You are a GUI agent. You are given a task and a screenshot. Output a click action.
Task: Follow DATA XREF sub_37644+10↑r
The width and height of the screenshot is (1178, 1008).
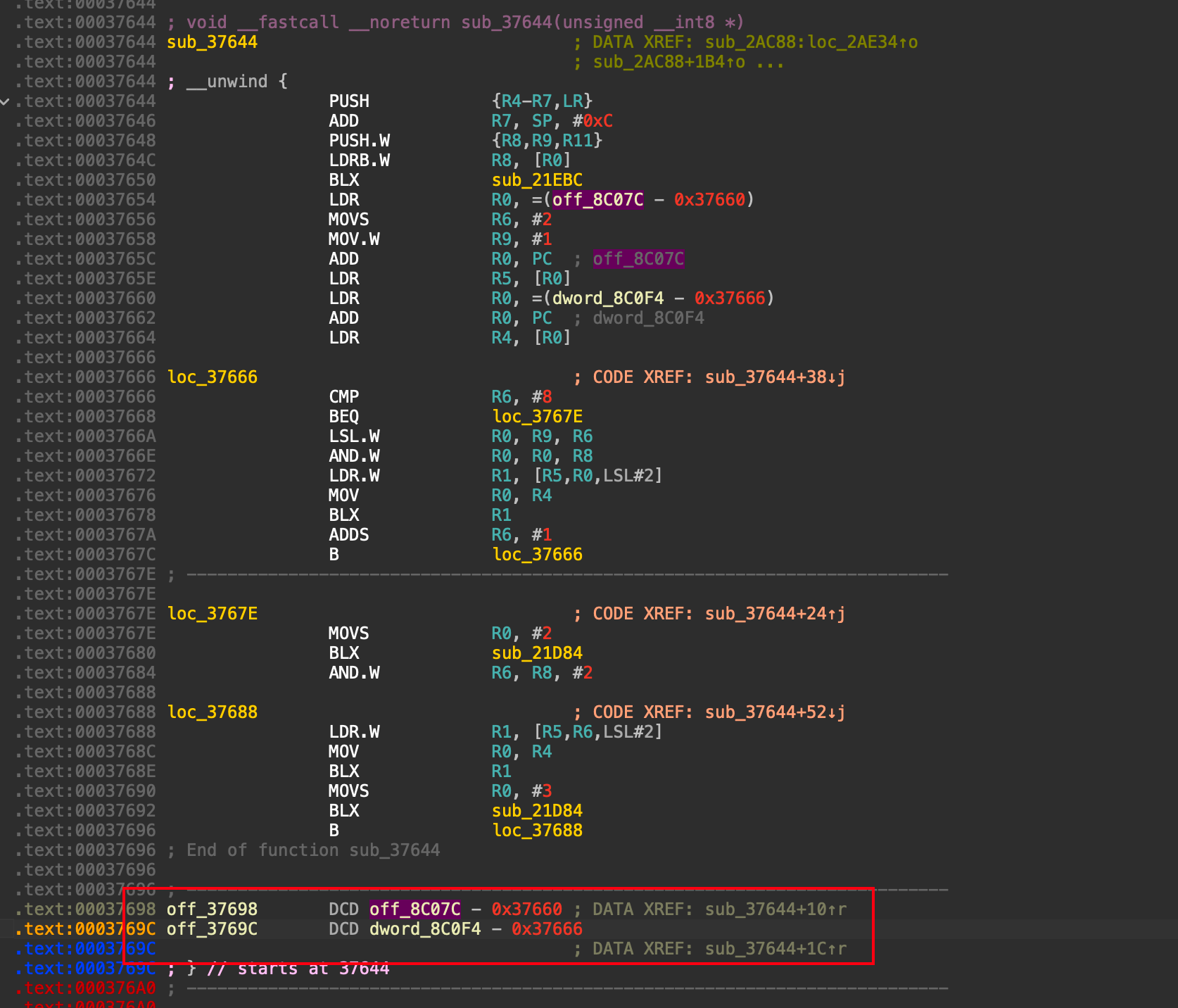[775, 909]
